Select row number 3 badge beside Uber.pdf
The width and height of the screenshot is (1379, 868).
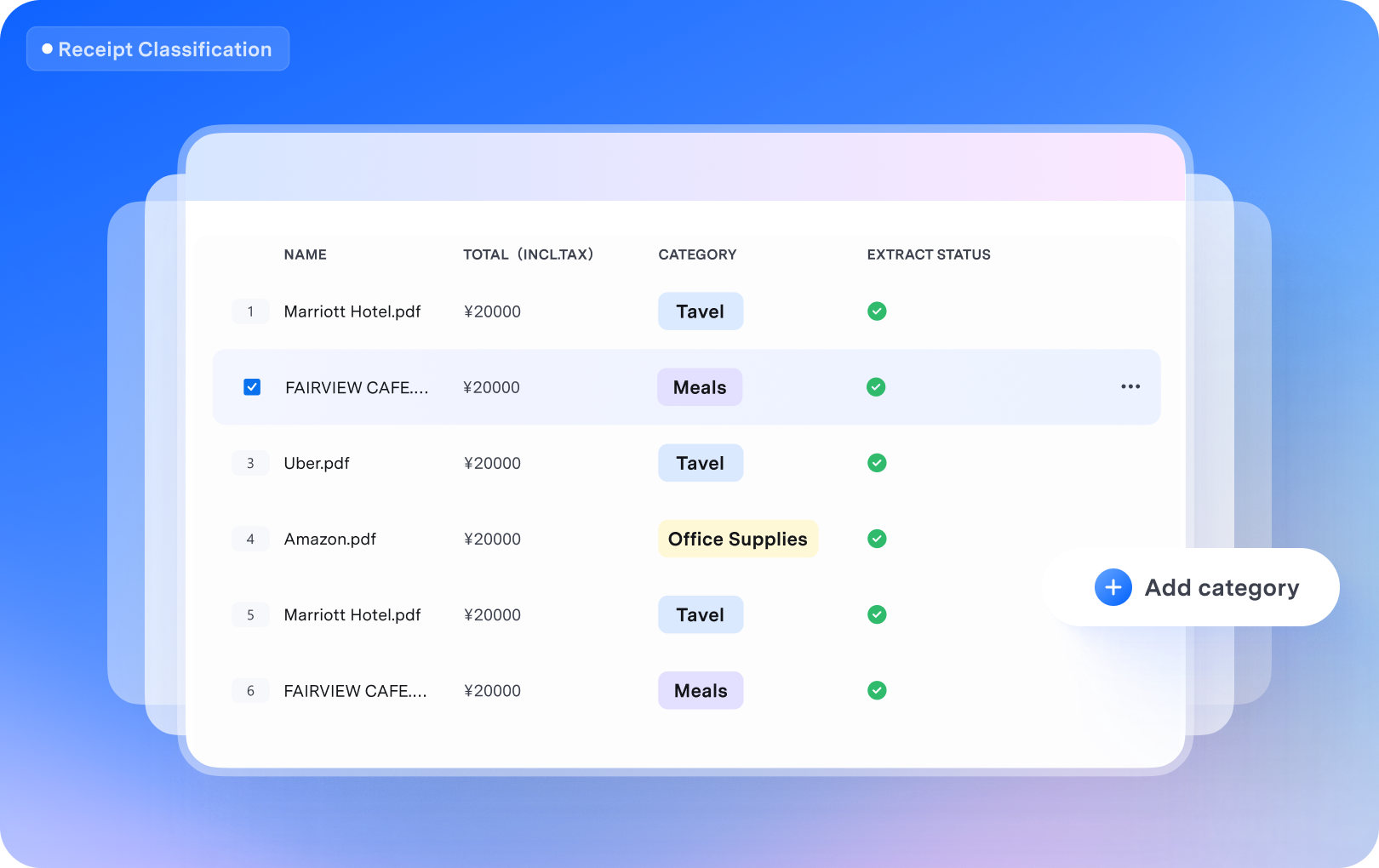tap(250, 463)
